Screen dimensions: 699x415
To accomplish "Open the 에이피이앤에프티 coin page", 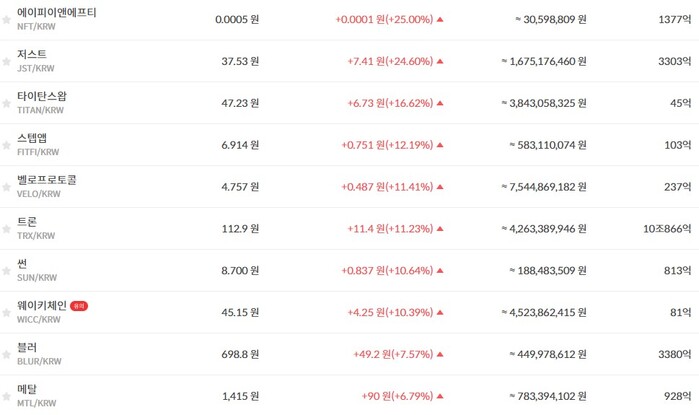I will 57,13.
